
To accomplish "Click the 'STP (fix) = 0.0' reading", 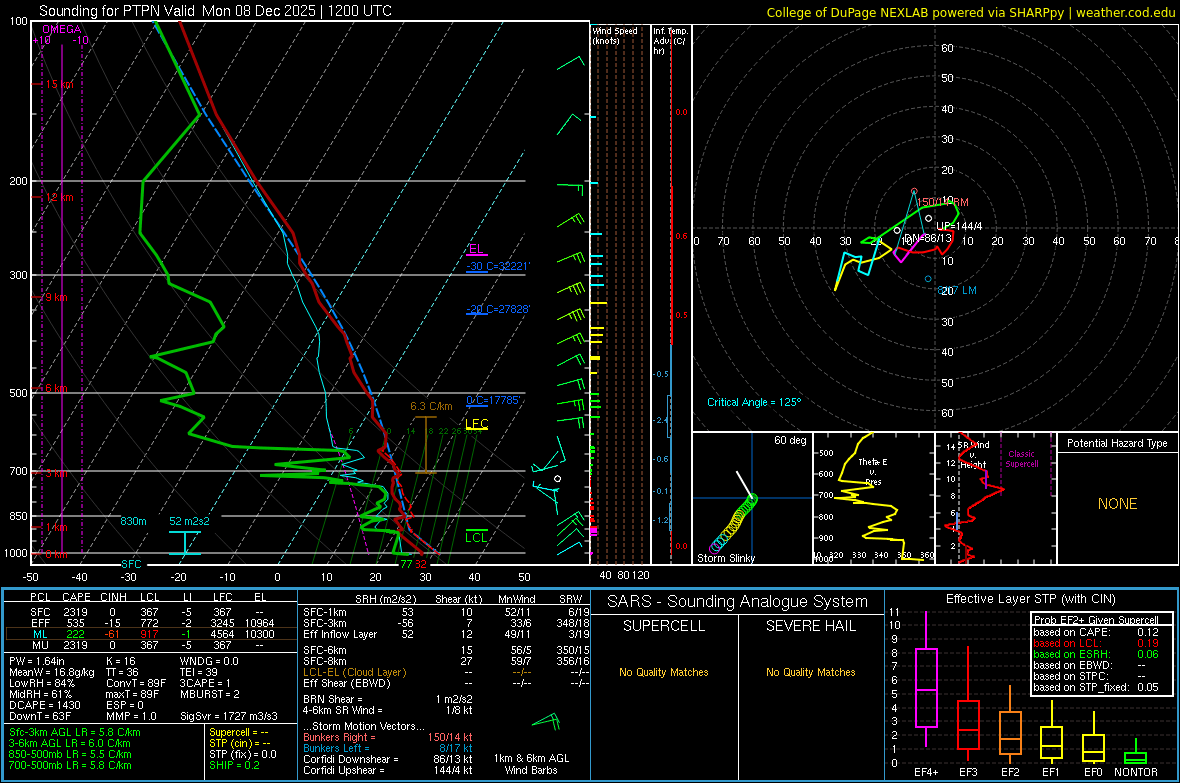I will [x=242, y=754].
